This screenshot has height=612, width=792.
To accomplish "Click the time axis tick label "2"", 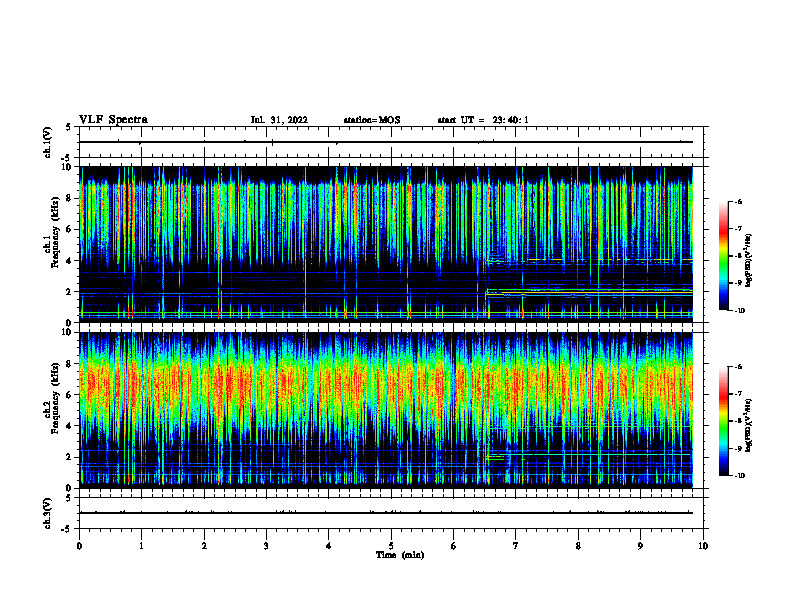I will pyautogui.click(x=204, y=546).
